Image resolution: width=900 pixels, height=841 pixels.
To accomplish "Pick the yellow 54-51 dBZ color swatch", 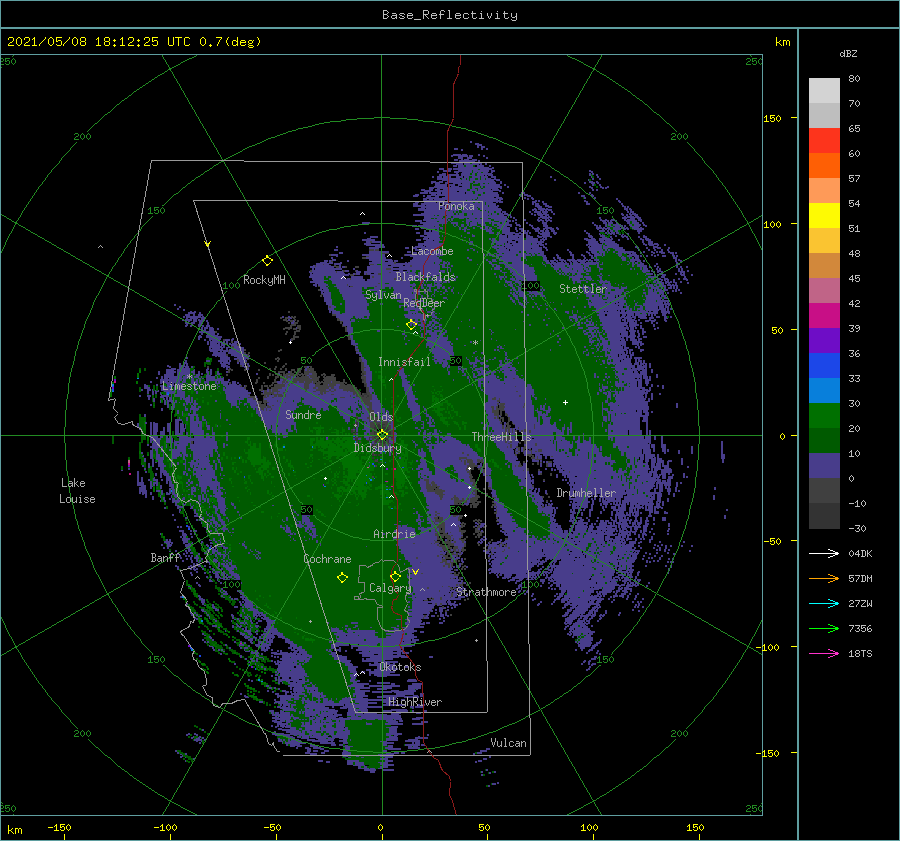I will 824,215.
